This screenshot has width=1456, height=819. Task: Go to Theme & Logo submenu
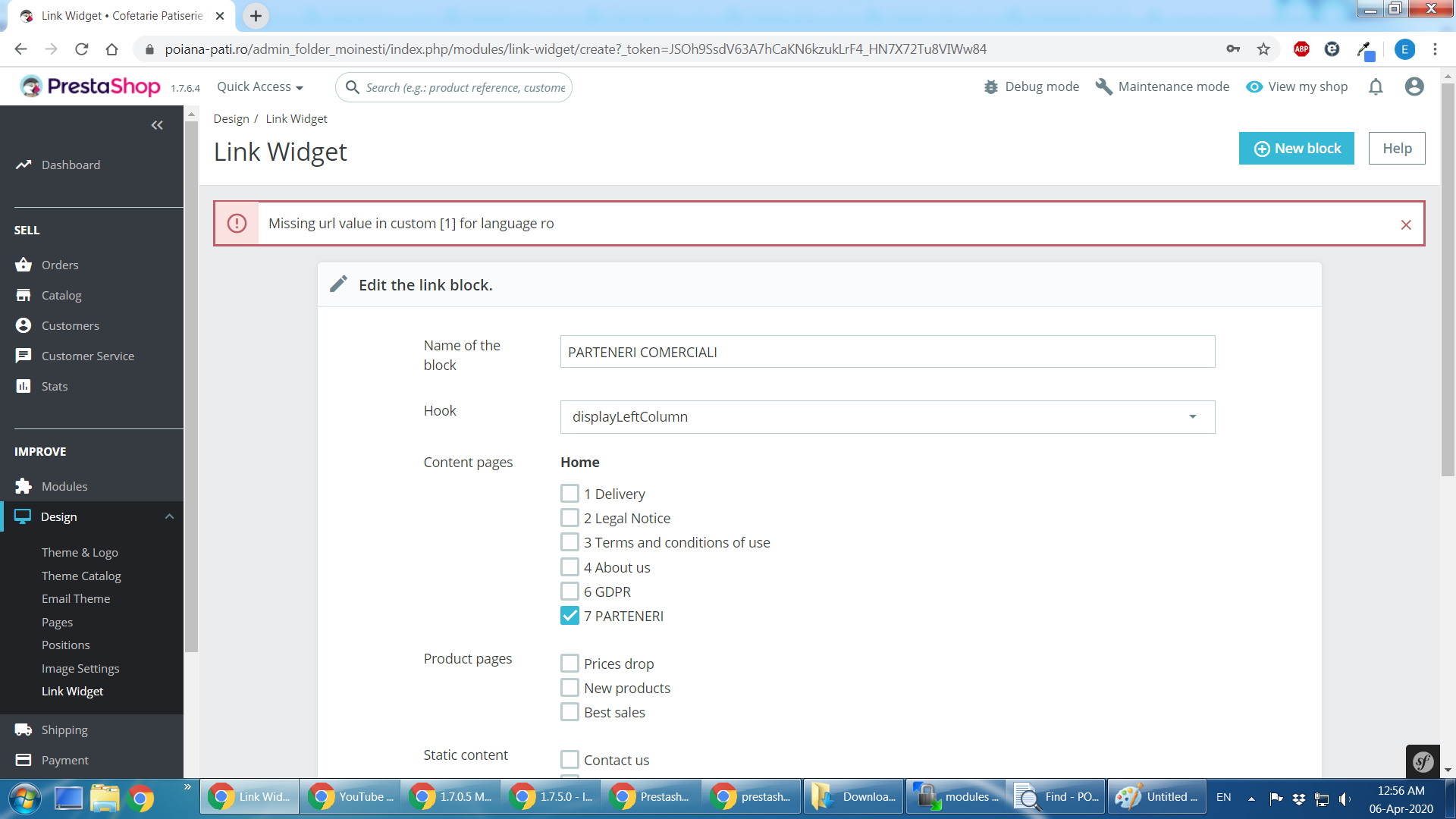pos(80,552)
